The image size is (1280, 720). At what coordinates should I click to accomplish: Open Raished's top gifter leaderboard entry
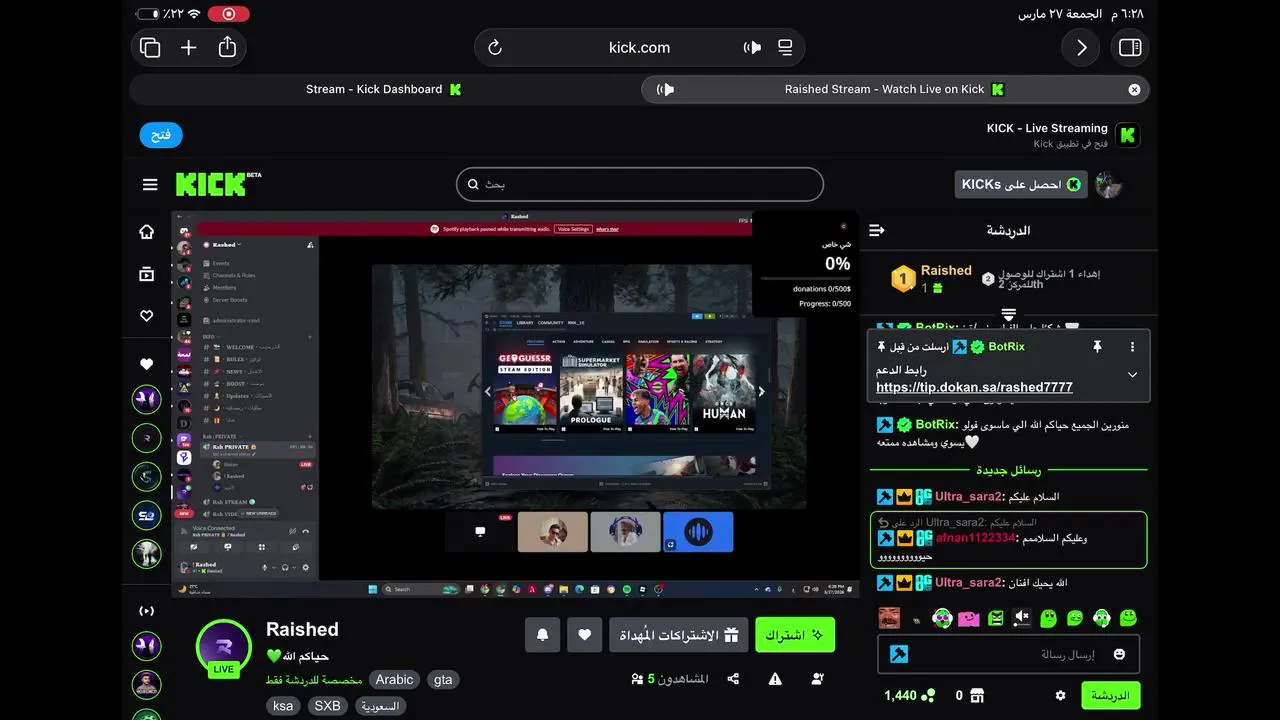click(x=931, y=279)
